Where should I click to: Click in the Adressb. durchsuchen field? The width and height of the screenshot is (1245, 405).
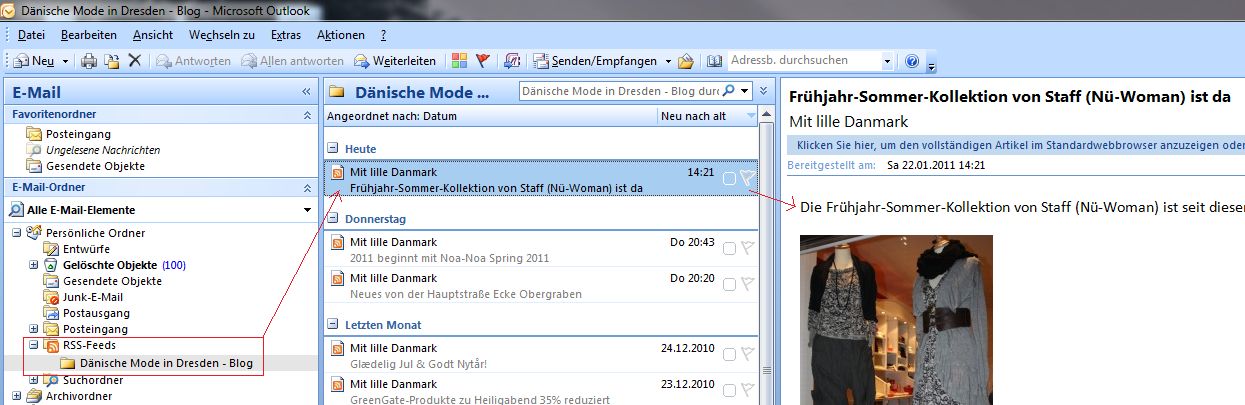[x=803, y=61]
